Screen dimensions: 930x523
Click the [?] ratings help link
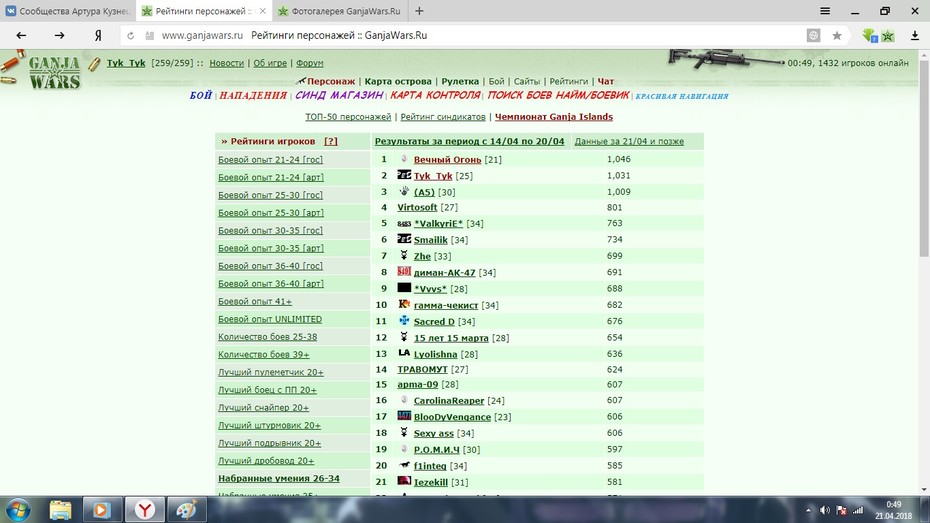point(331,141)
